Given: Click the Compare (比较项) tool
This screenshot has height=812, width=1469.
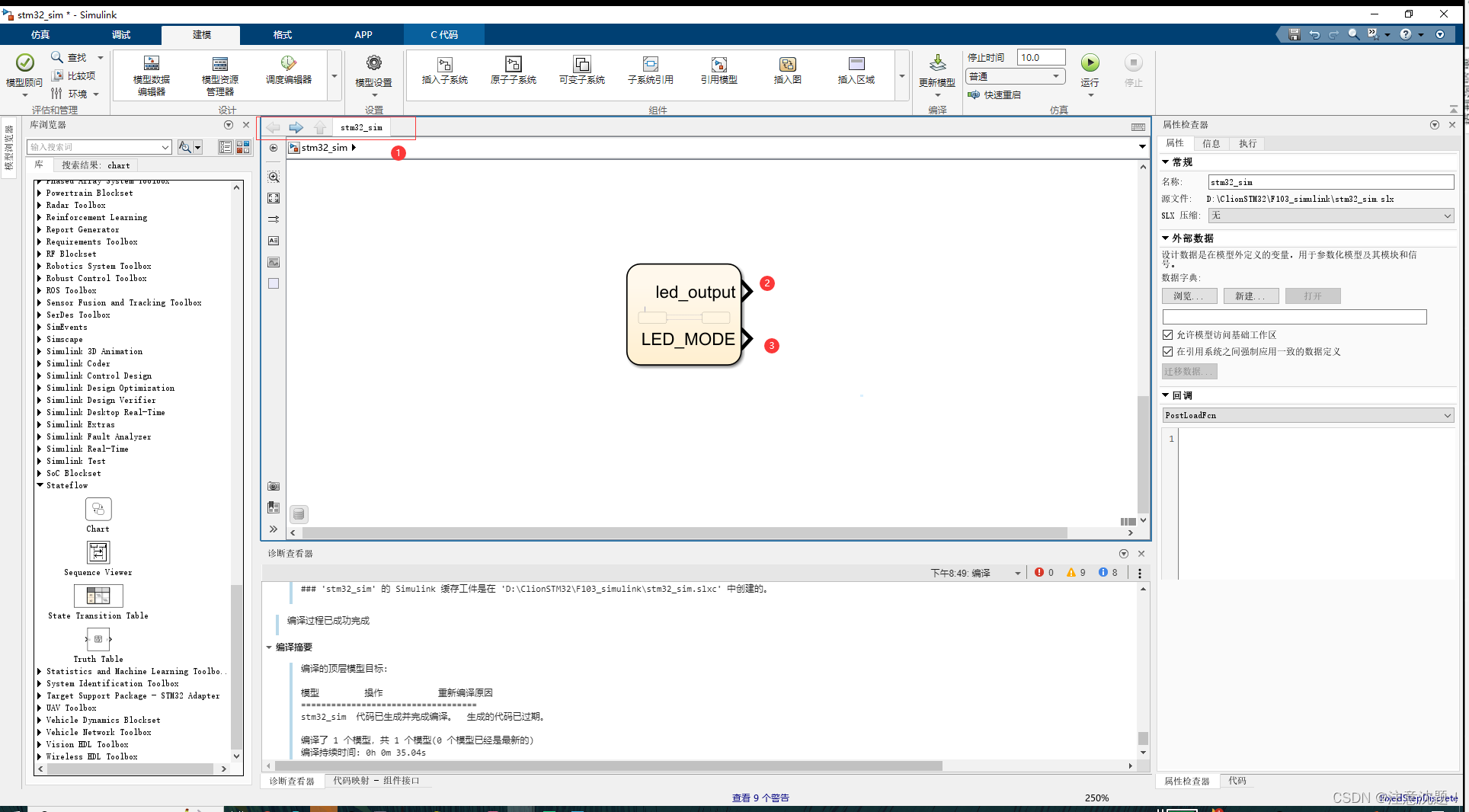Looking at the screenshot, I should (x=73, y=75).
